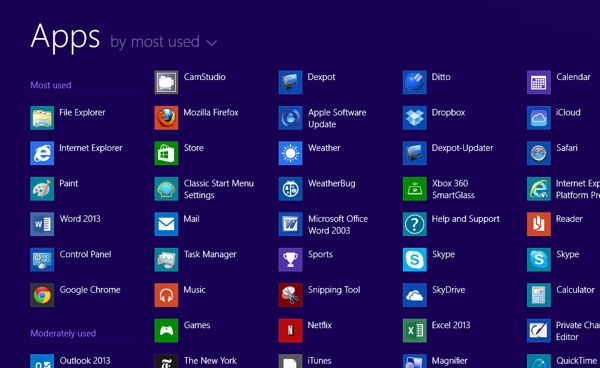Open Help and Support

tap(451, 224)
